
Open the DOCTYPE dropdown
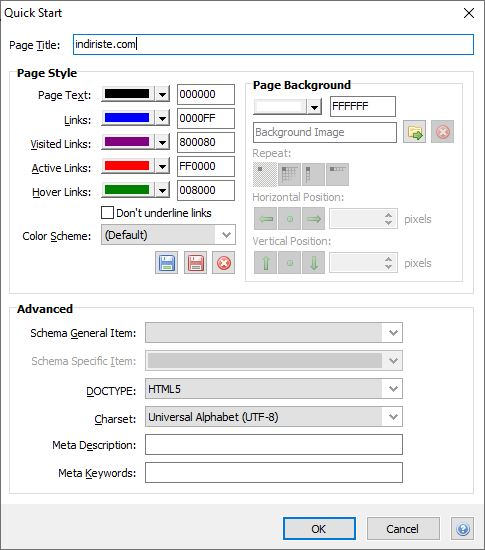click(274, 389)
